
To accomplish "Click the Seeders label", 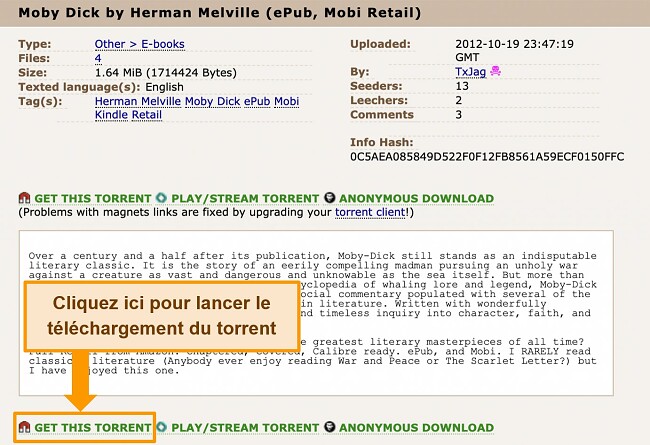I will [x=376, y=86].
